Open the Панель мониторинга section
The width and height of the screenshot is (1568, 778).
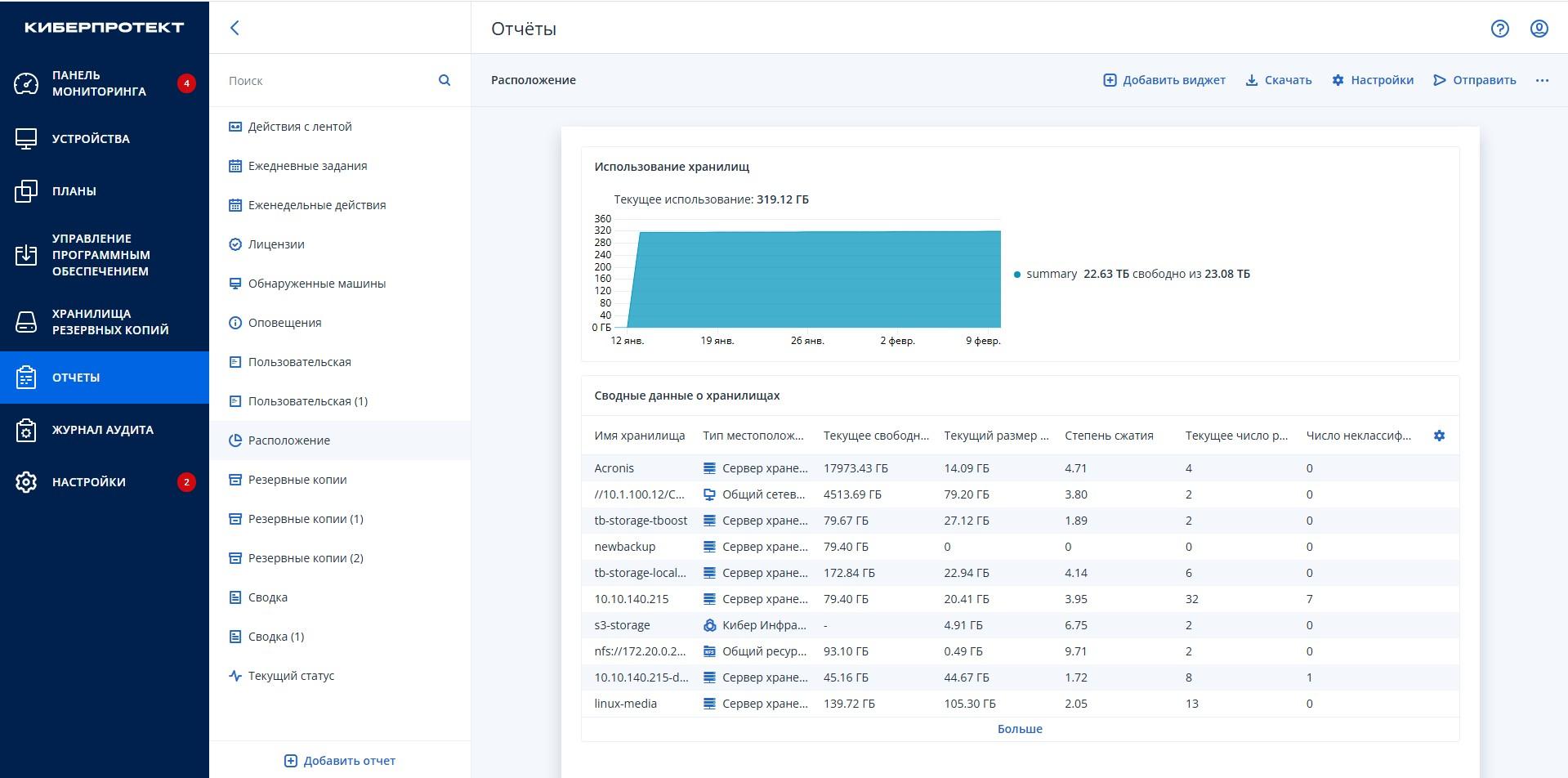click(x=99, y=83)
